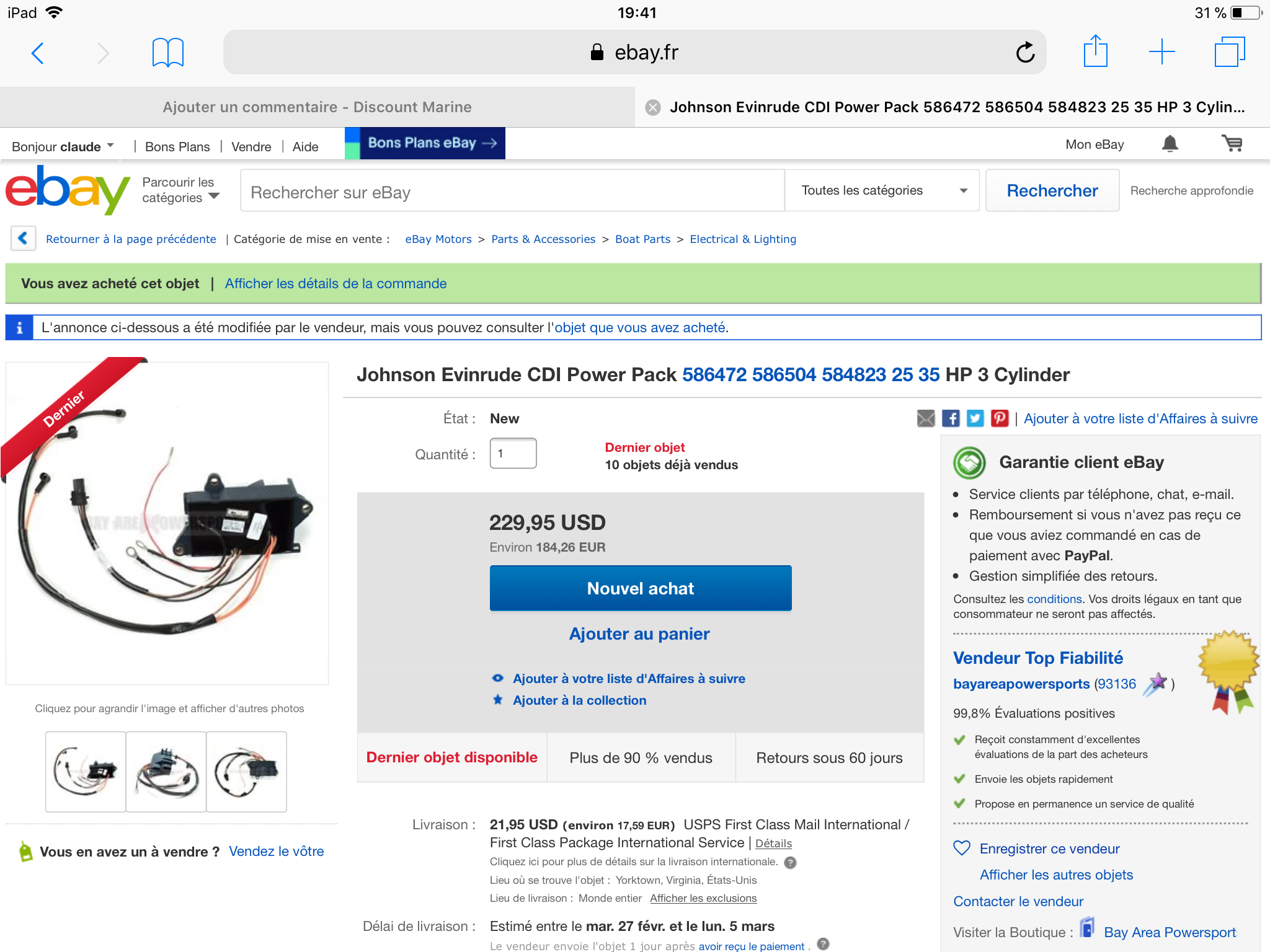Image resolution: width=1270 pixels, height=952 pixels.
Task: Share listing by email icon
Action: [x=926, y=418]
